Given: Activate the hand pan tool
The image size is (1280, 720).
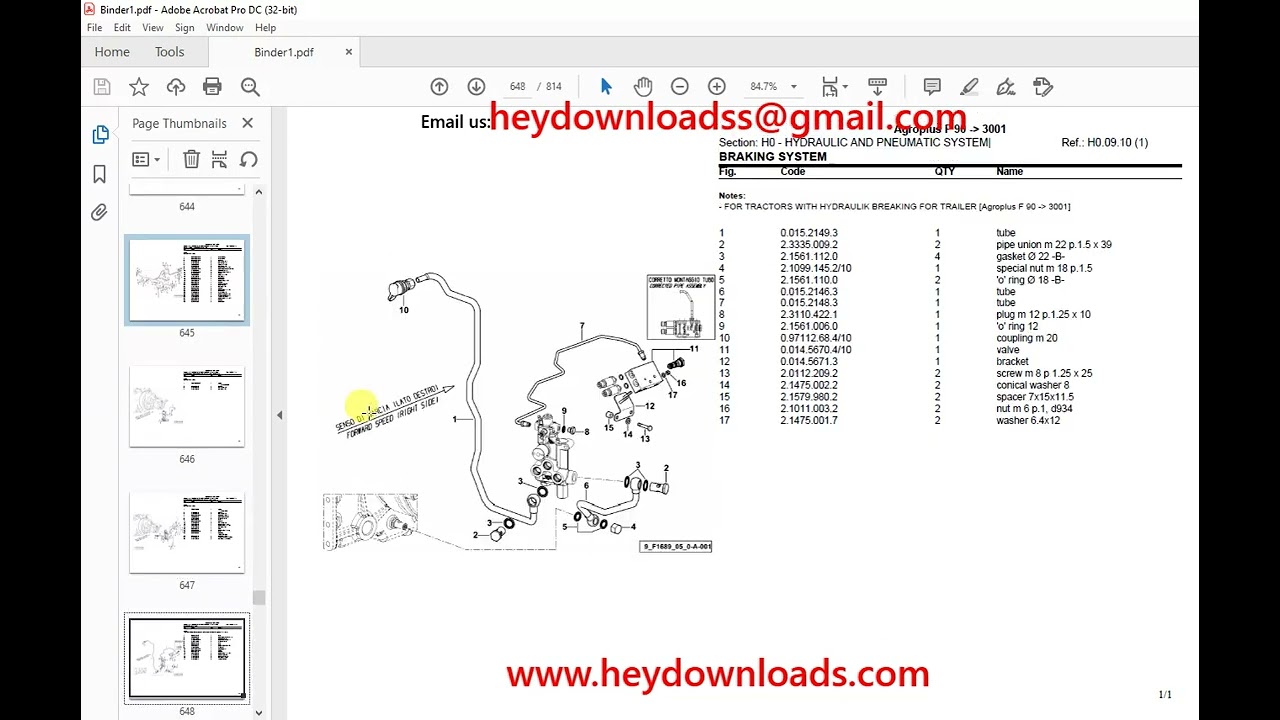Looking at the screenshot, I should (x=643, y=87).
